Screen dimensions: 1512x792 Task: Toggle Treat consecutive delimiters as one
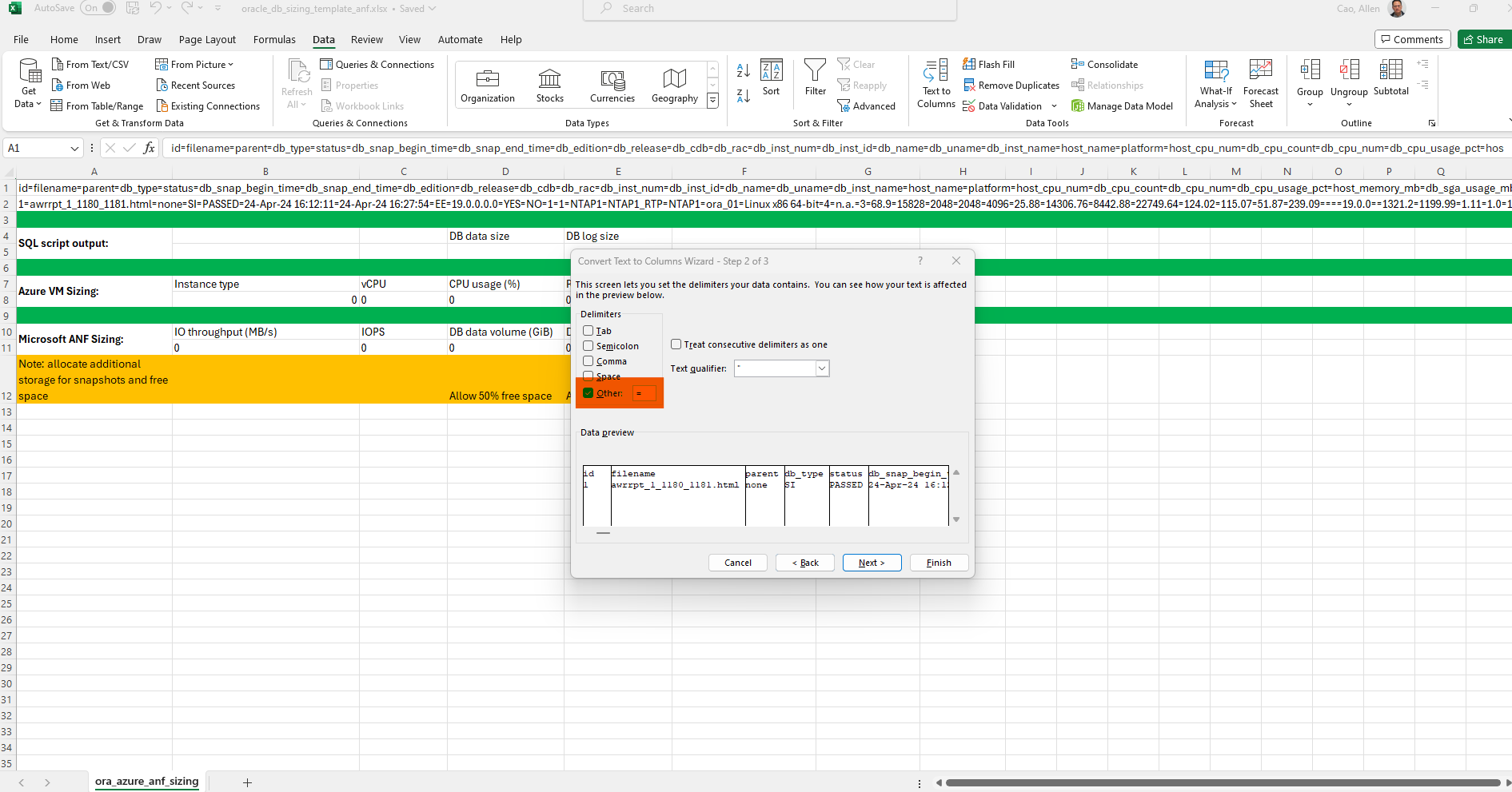pos(676,344)
